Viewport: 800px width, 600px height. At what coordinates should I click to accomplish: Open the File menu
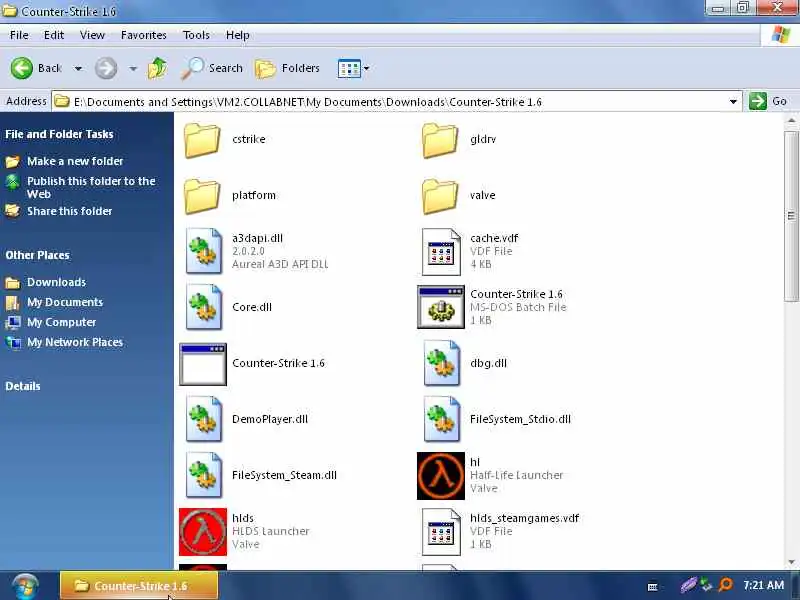click(x=19, y=35)
